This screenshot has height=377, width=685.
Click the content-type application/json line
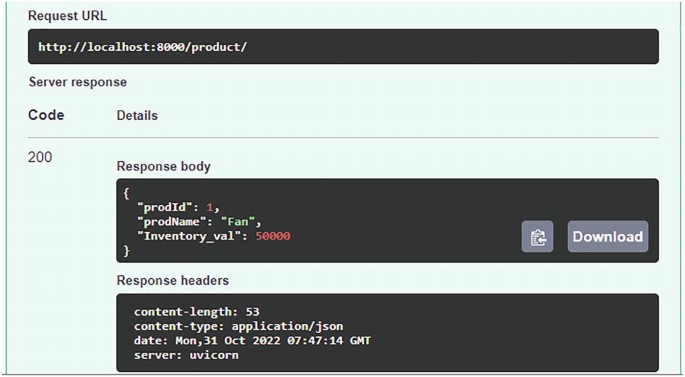tap(239, 326)
